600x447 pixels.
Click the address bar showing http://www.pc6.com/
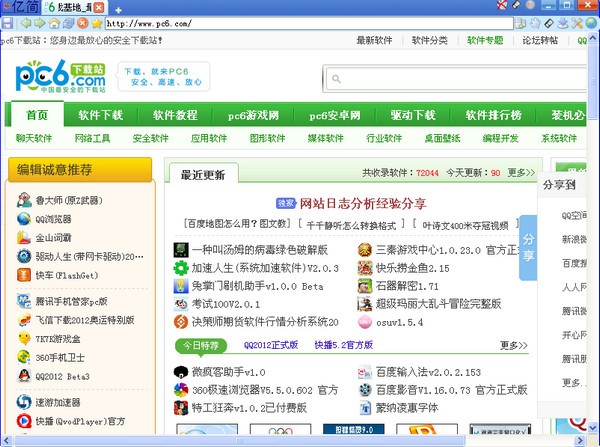309,24
